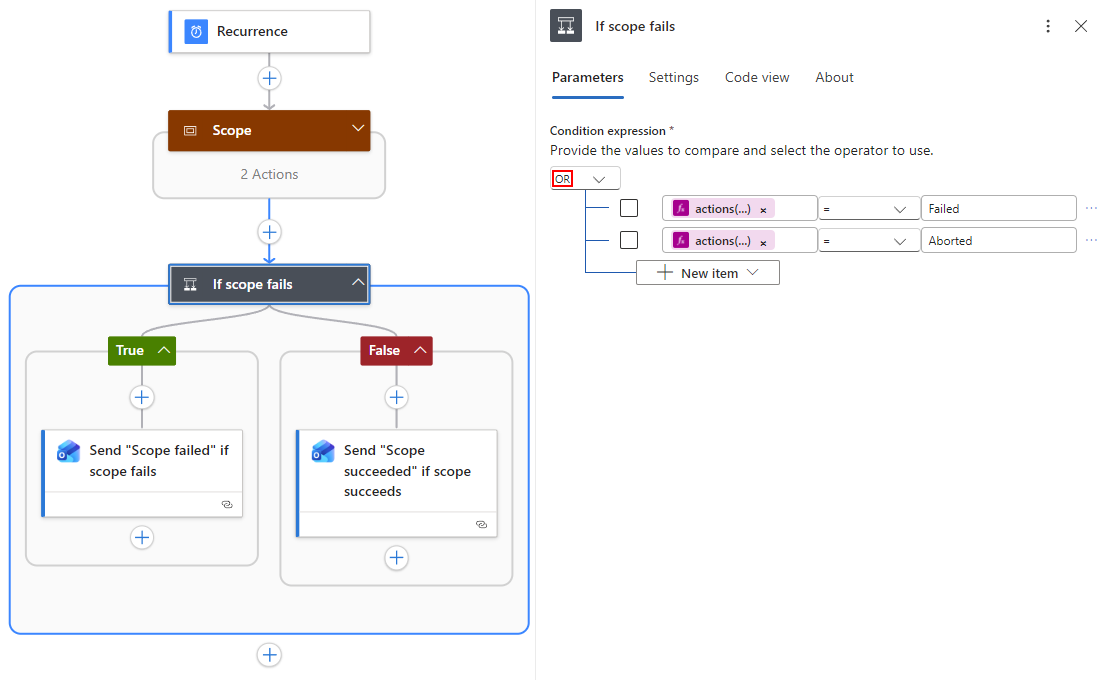Click the link icon on the 'Scope failed' action card
Image resolution: width=1110 pixels, height=680 pixels.
tap(227, 505)
